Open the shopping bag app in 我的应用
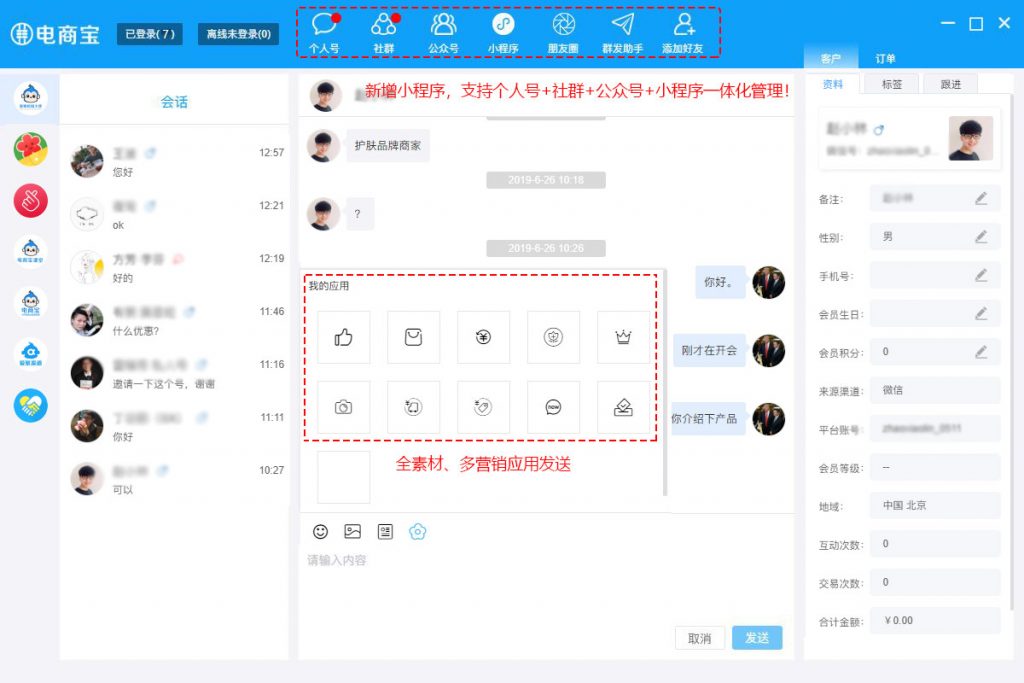The image size is (1024, 683). [413, 337]
